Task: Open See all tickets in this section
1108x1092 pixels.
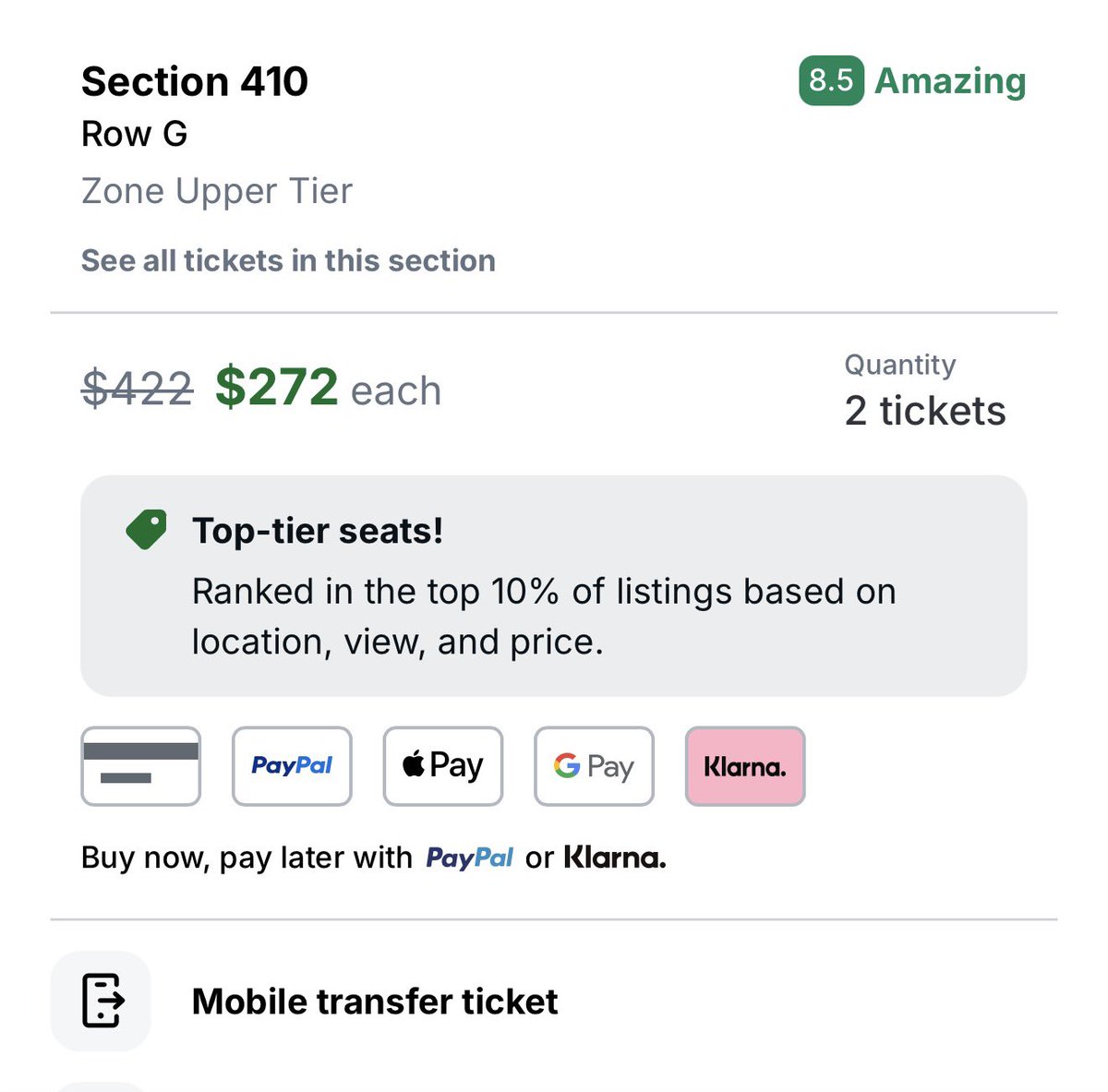Action: [288, 260]
